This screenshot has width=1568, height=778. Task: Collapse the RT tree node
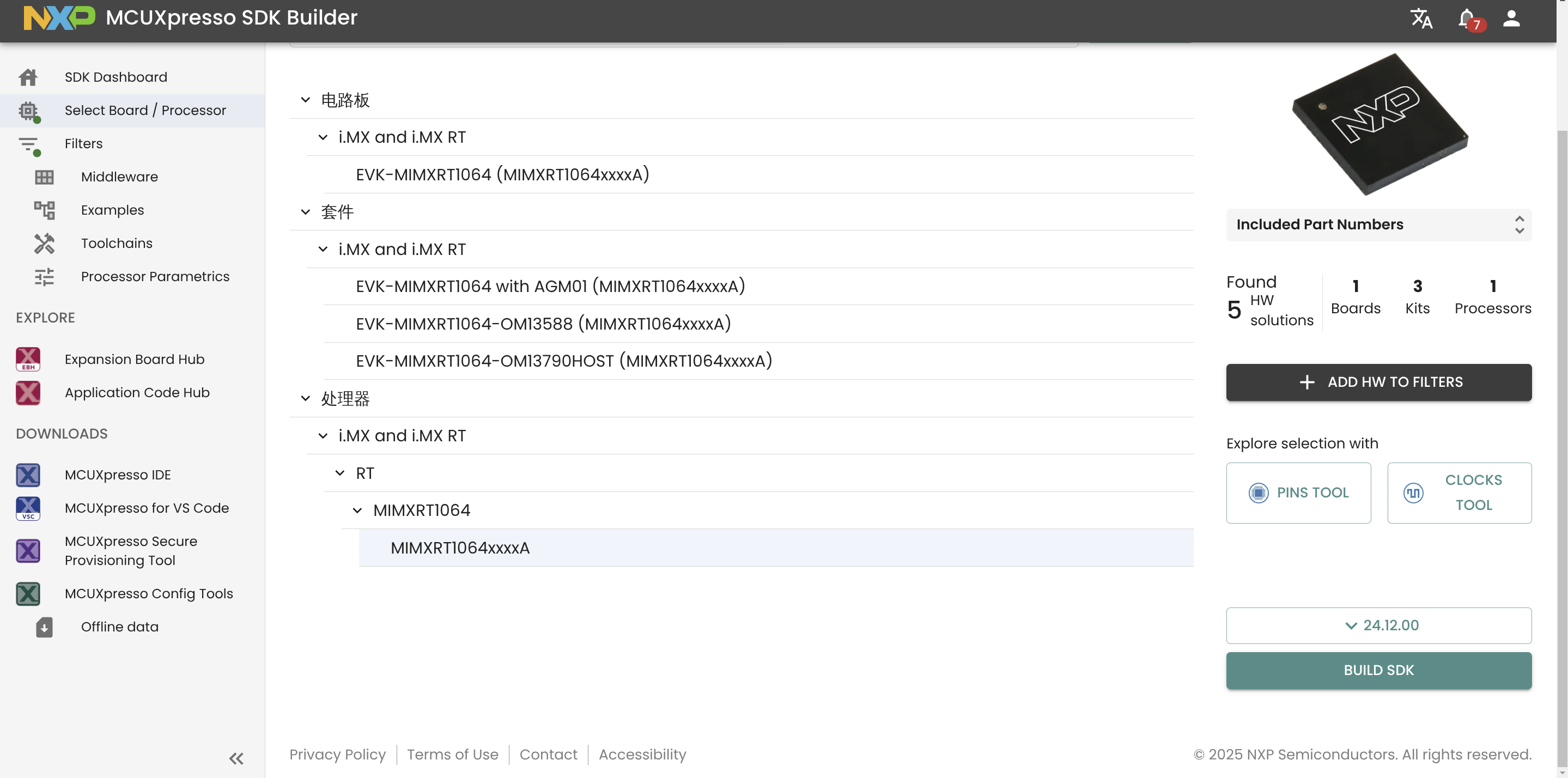[x=341, y=473]
